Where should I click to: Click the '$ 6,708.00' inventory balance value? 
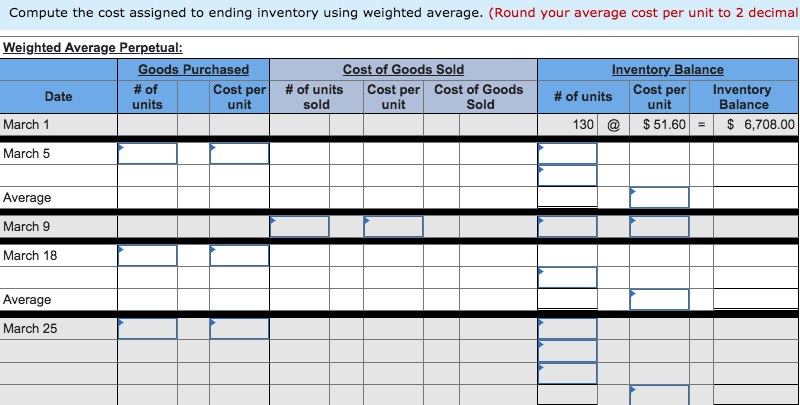(x=761, y=124)
